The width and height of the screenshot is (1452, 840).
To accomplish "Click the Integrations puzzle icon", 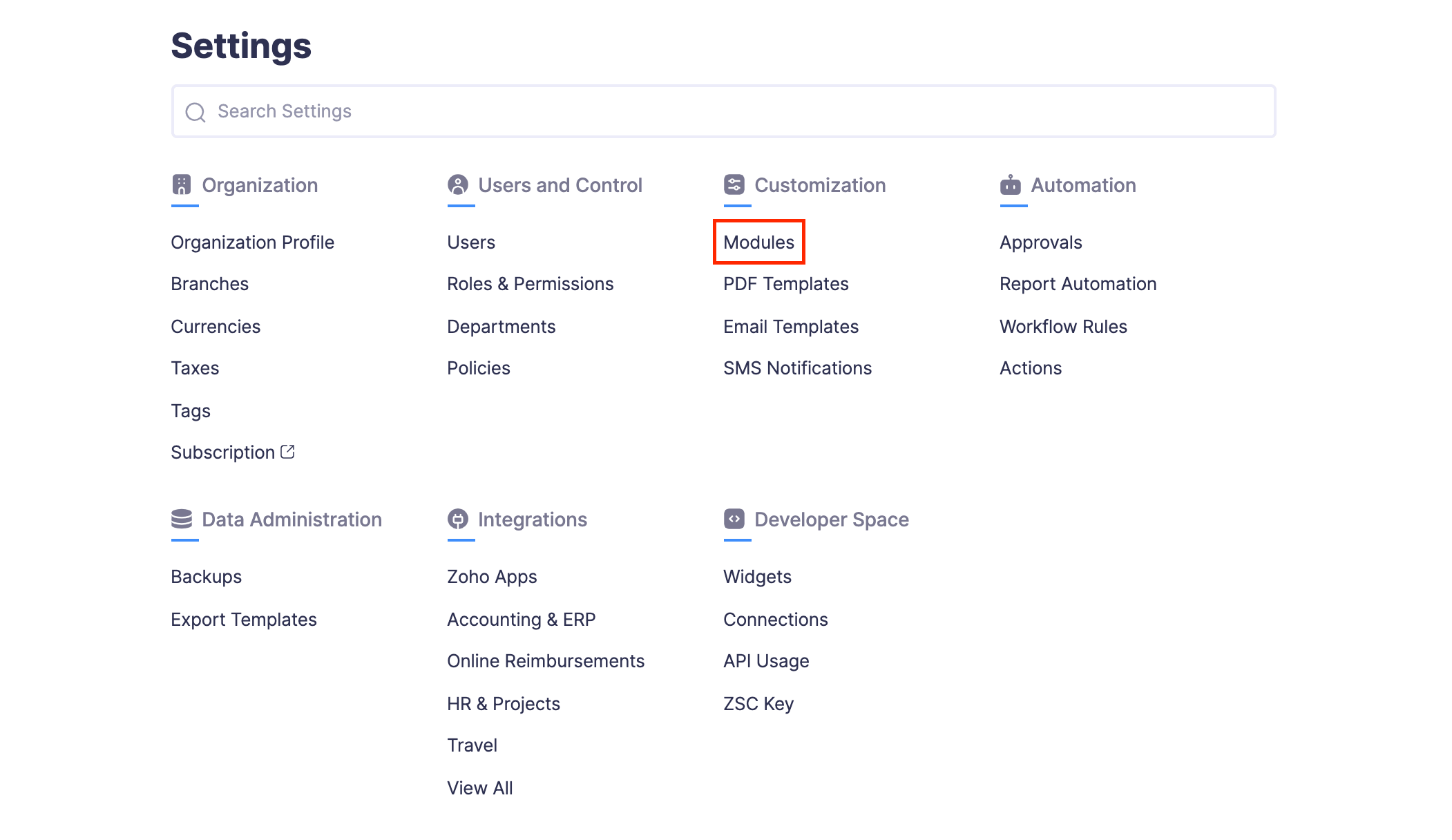I will point(458,519).
